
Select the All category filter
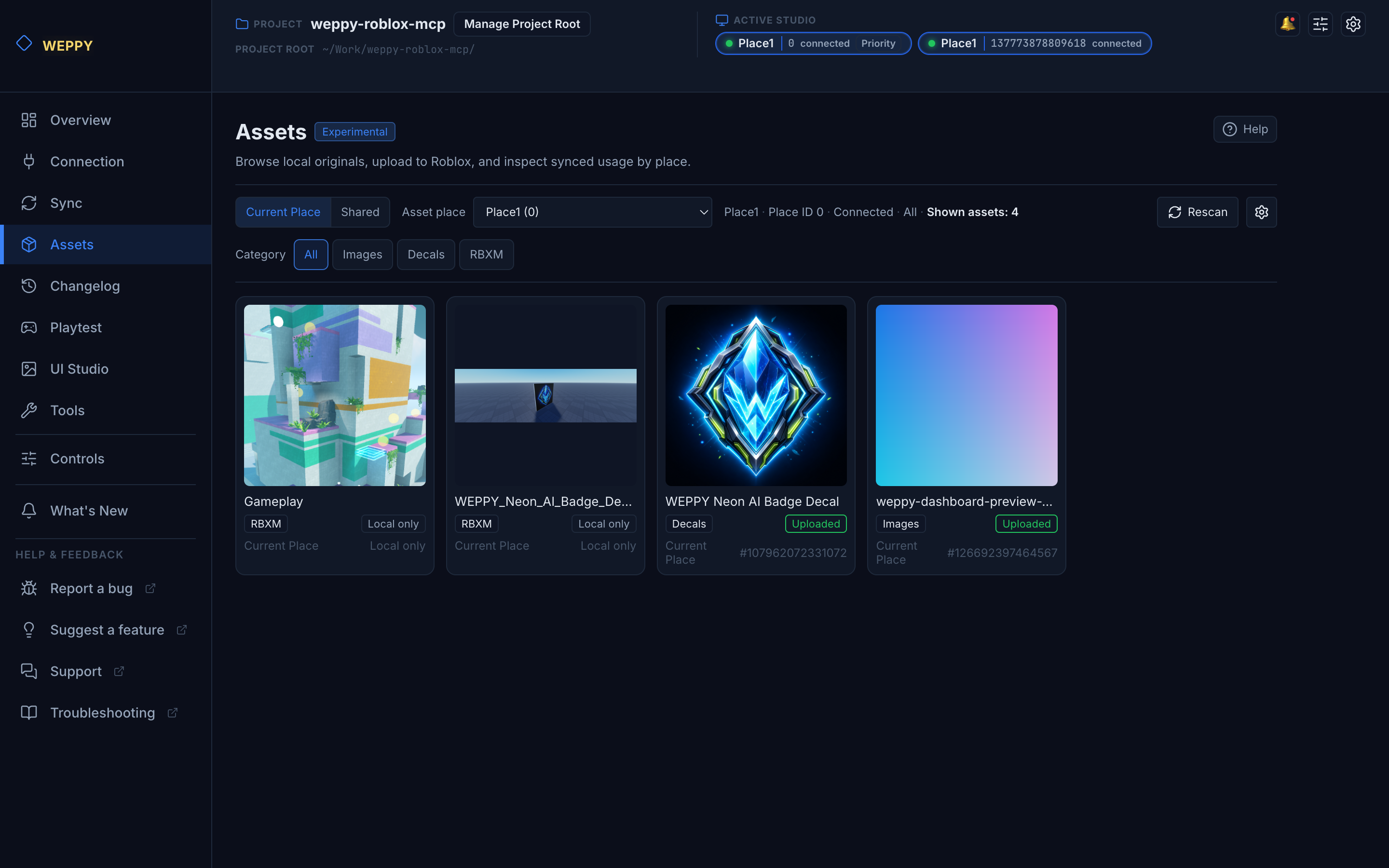coord(311,254)
